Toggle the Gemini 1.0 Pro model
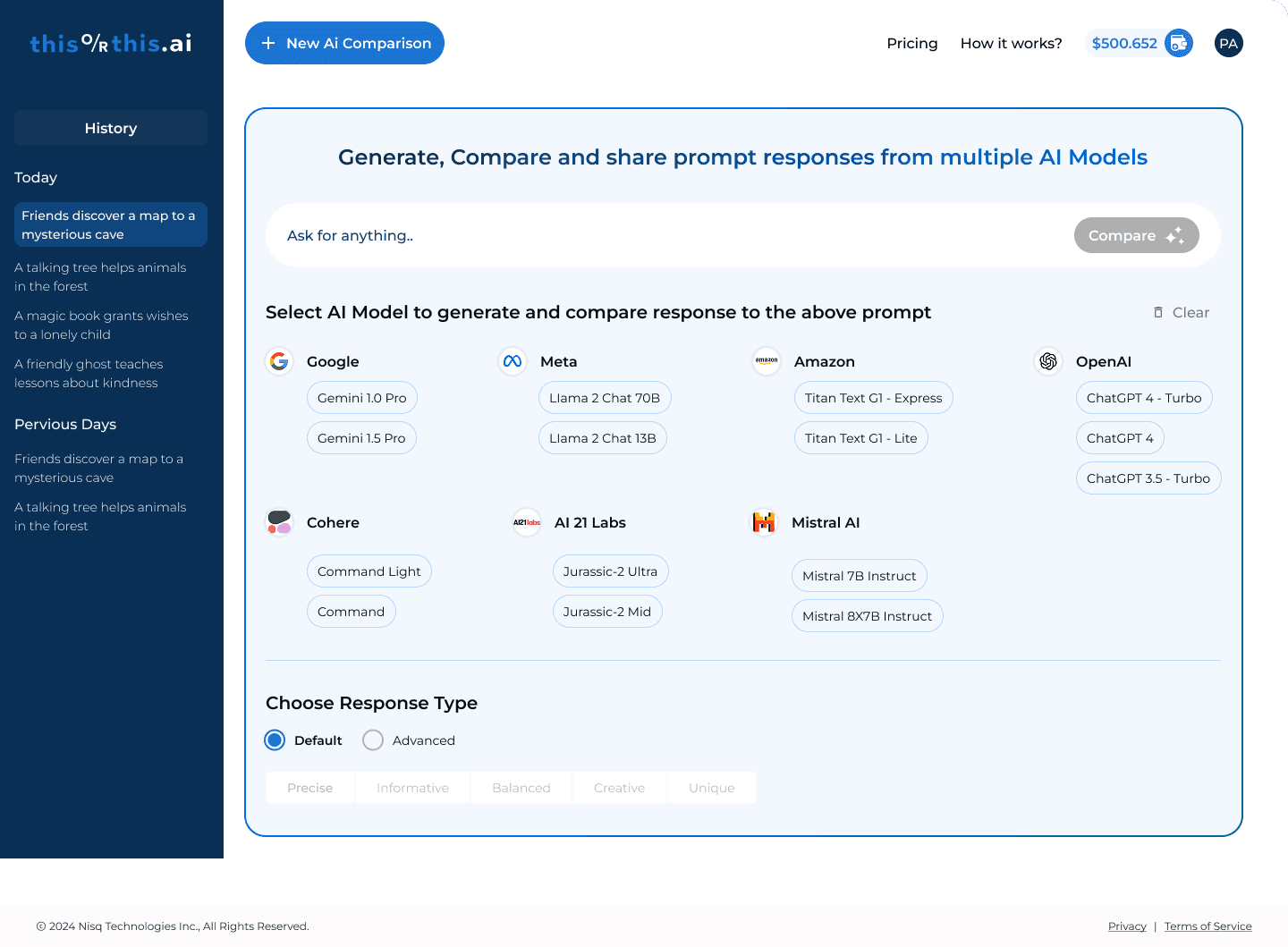Screen dimensions: 1288x947 point(362,398)
